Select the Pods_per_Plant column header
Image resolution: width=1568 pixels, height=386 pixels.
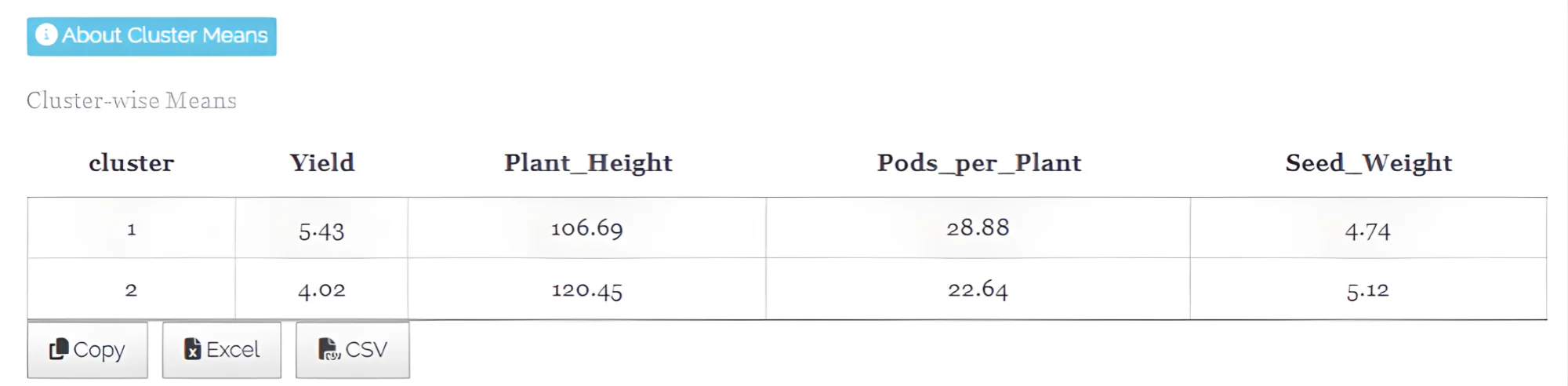[x=978, y=163]
